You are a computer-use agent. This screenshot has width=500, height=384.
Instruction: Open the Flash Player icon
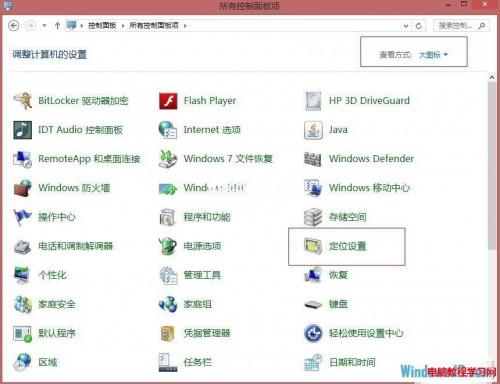168,101
